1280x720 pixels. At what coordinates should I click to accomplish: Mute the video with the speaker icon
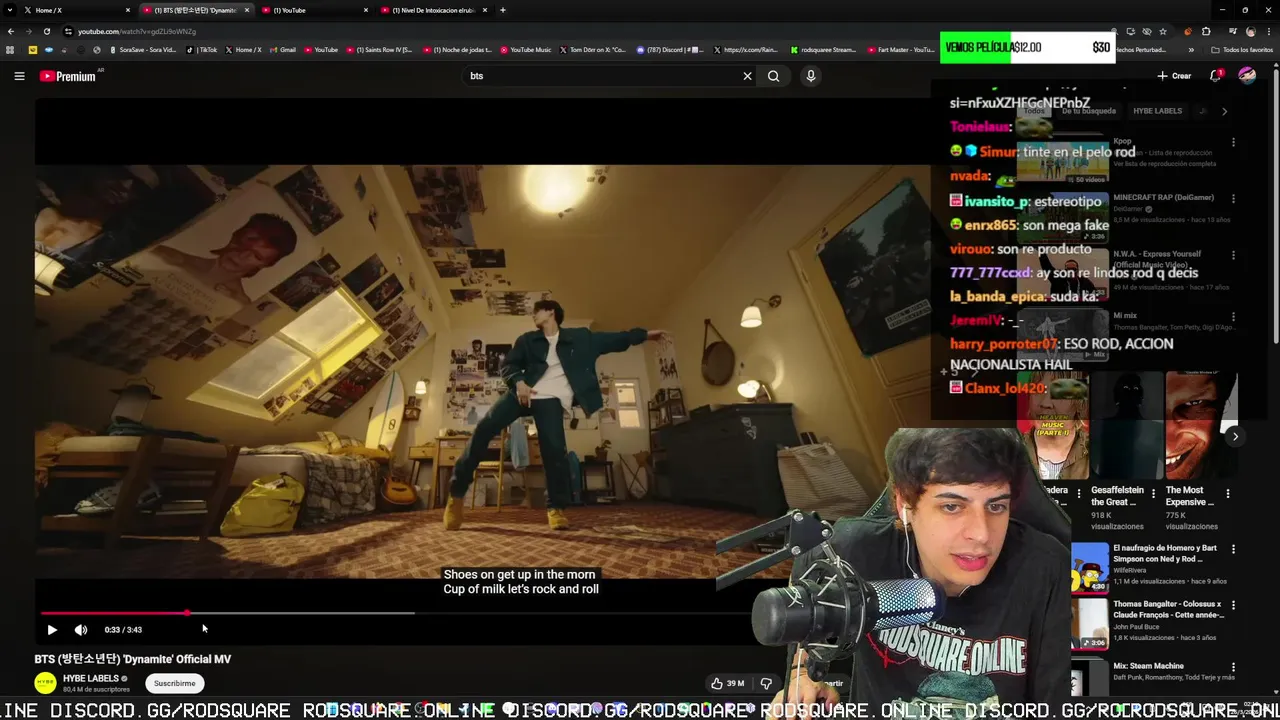click(x=81, y=630)
